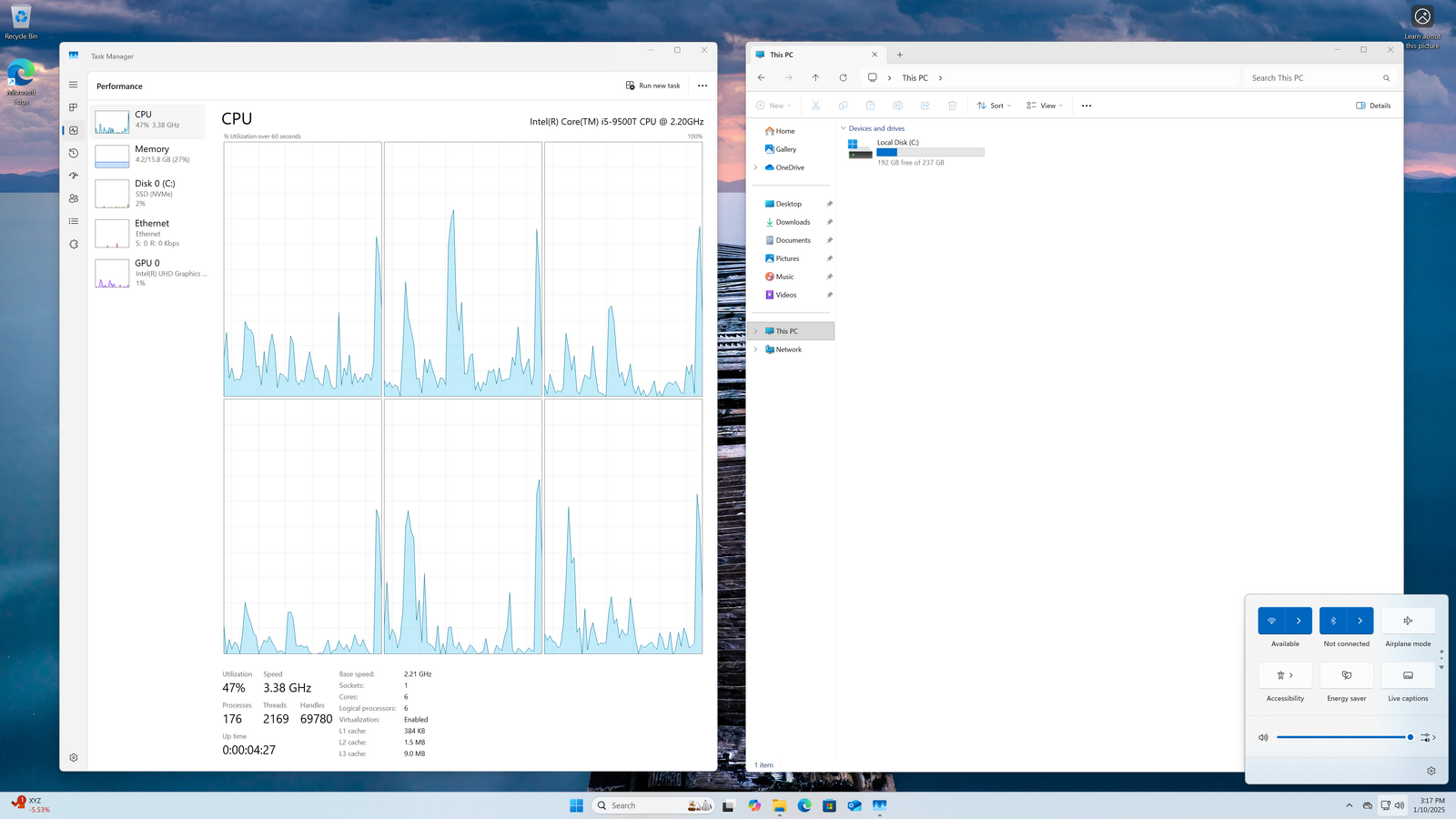The width and height of the screenshot is (1456, 819).
Task: Click the Processes icon in Task Manager
Action: coord(74,107)
